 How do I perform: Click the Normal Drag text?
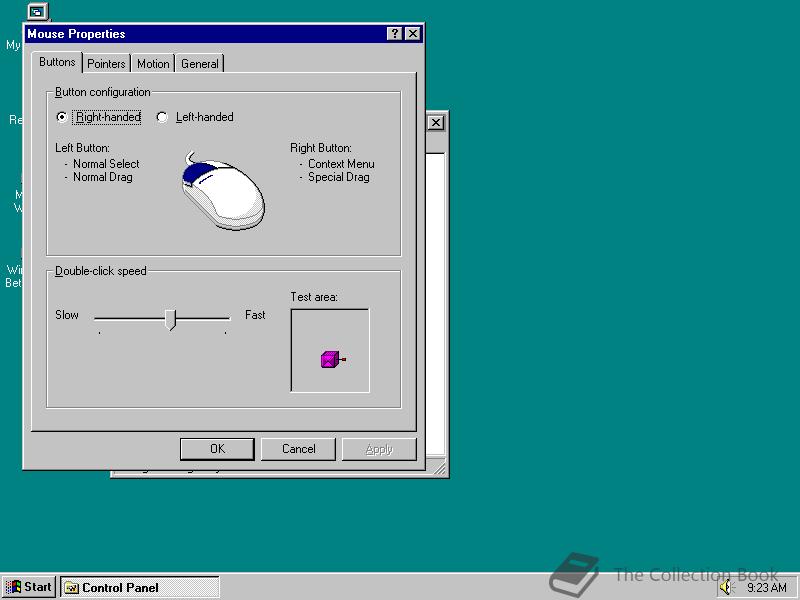103,177
